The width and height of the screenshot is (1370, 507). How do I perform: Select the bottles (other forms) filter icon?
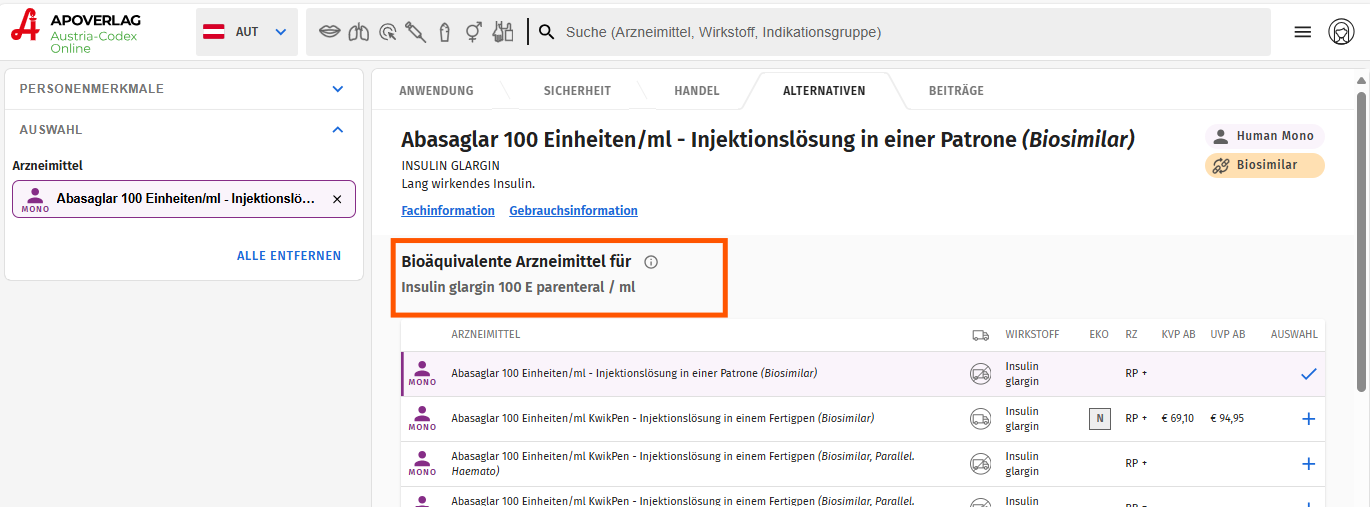[503, 32]
